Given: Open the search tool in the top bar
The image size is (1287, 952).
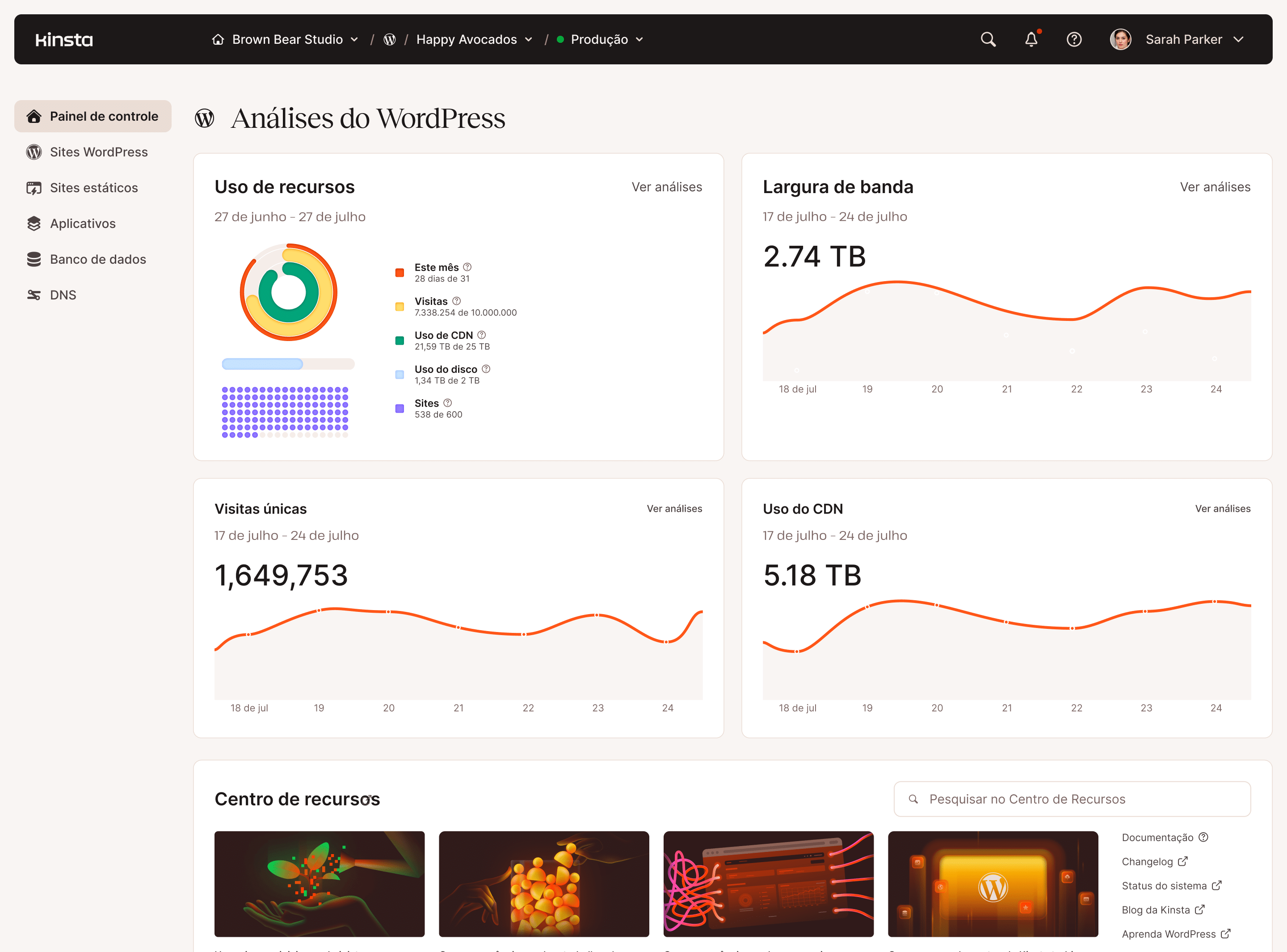Looking at the screenshot, I should point(988,39).
